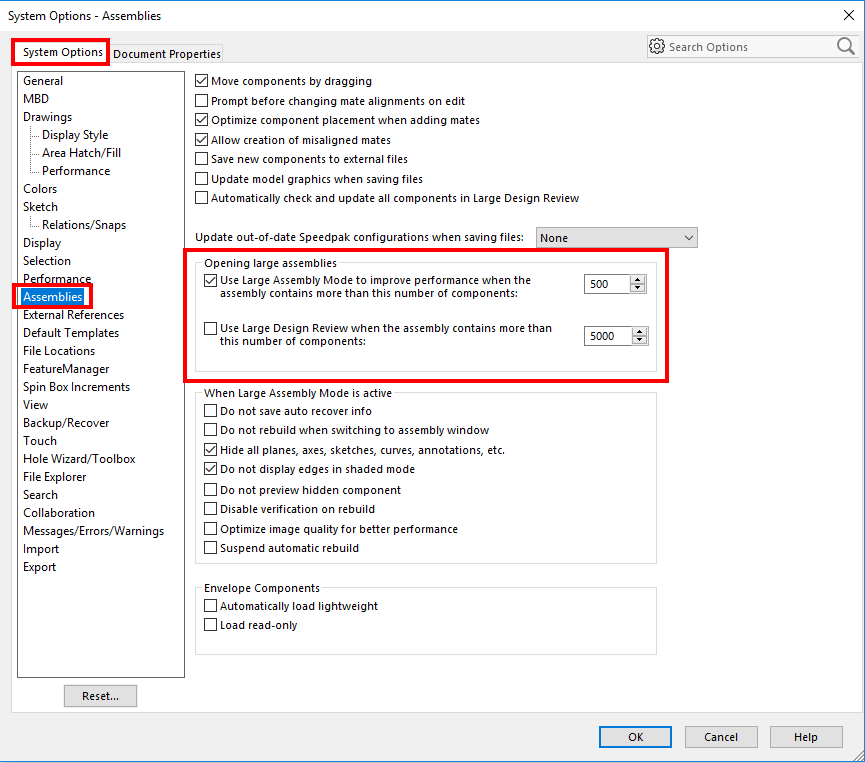Toggle Move components by dragging checkbox

coord(201,81)
